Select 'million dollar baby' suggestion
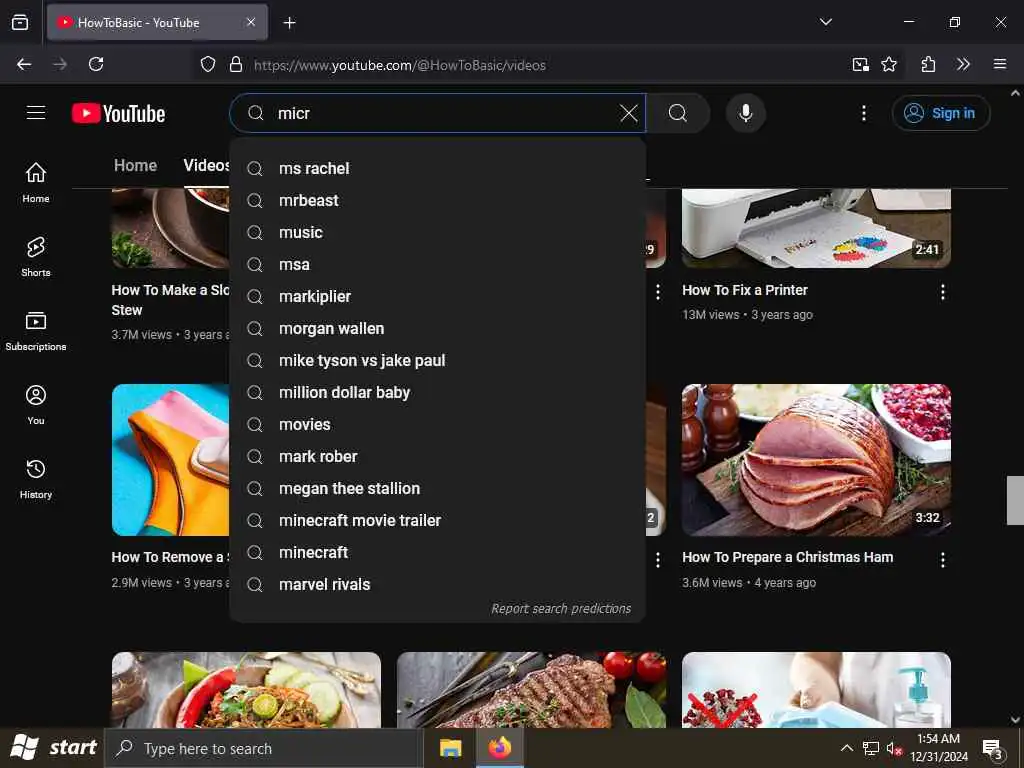Image resolution: width=1024 pixels, height=768 pixels. tap(438, 392)
